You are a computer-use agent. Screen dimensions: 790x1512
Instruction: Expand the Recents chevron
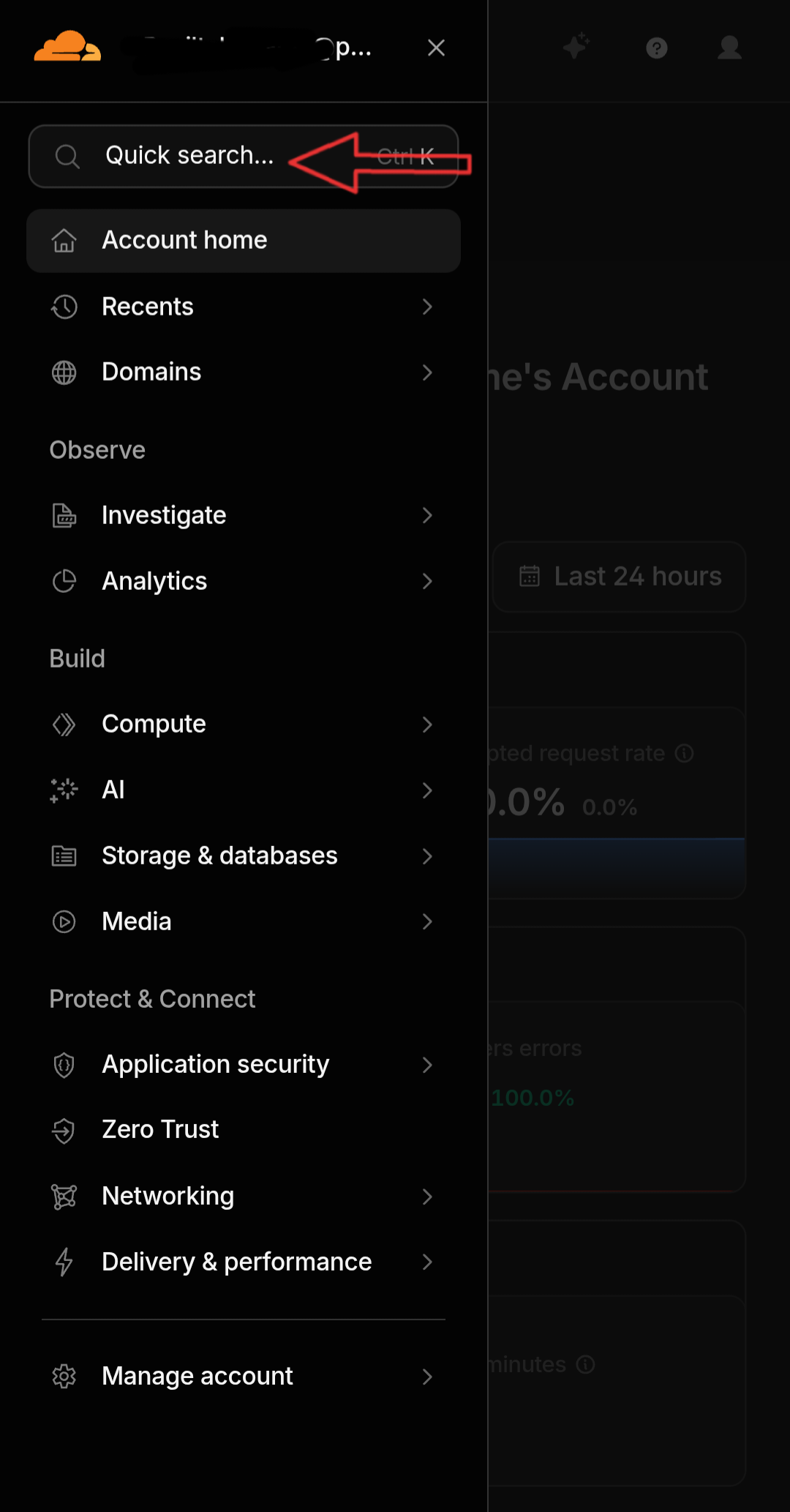428,307
